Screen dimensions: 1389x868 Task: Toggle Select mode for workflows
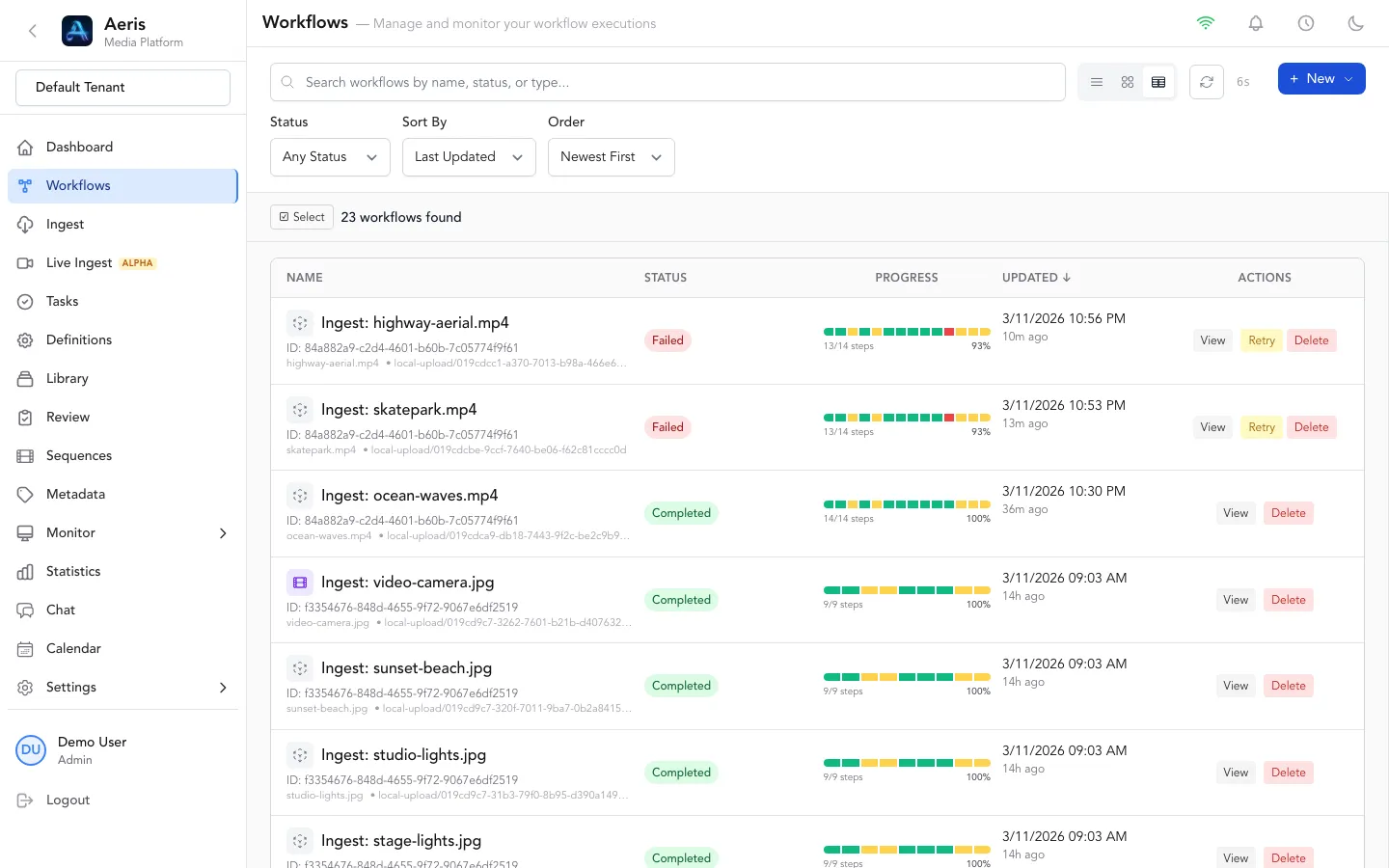302,217
